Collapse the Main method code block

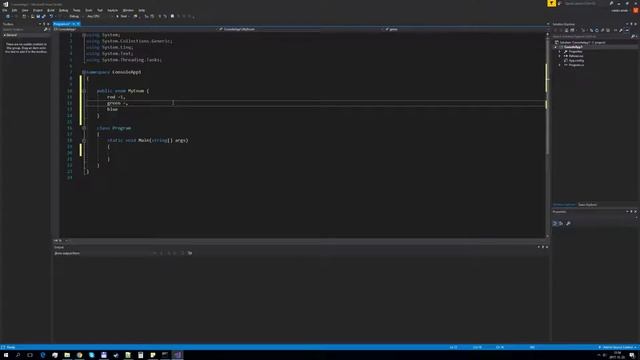tap(84, 140)
